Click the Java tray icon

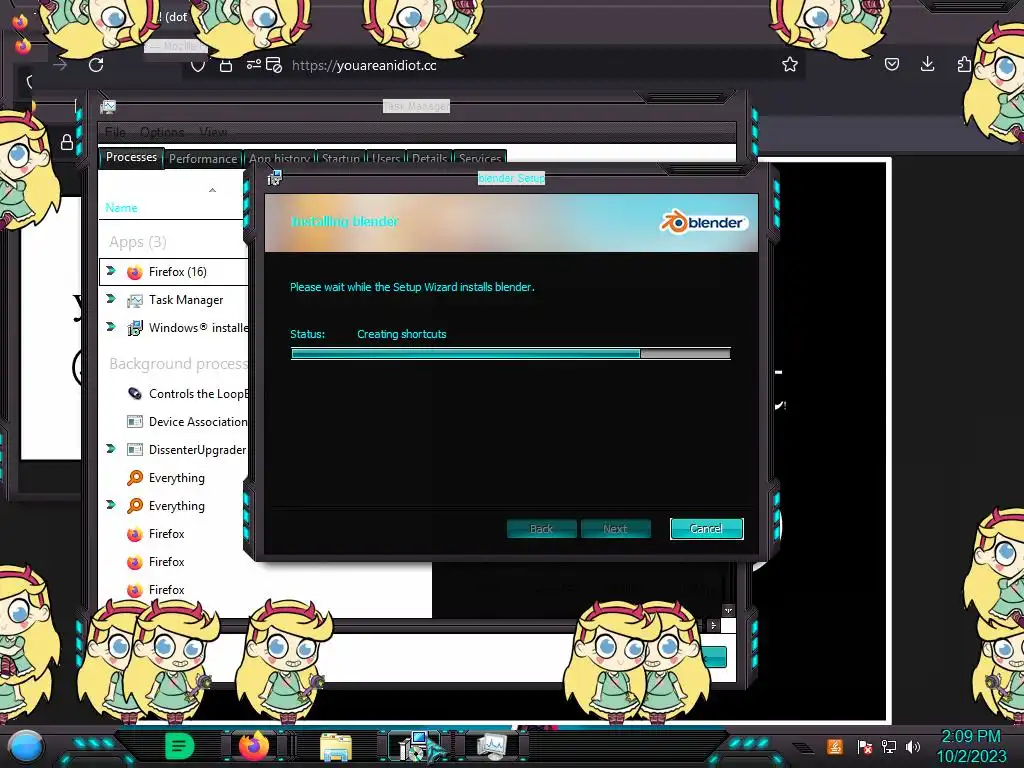click(835, 746)
